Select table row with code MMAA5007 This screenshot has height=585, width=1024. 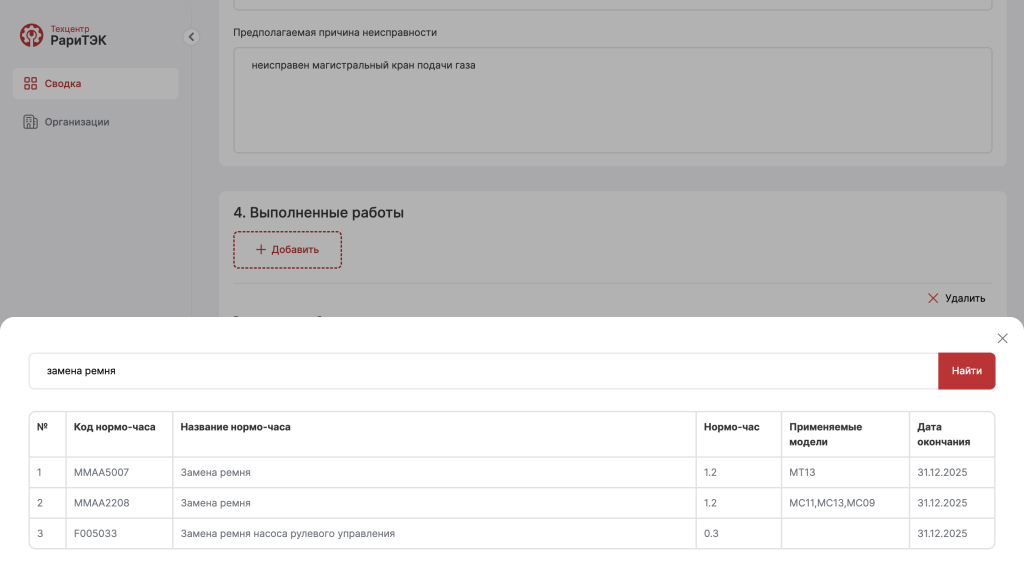pos(400,473)
